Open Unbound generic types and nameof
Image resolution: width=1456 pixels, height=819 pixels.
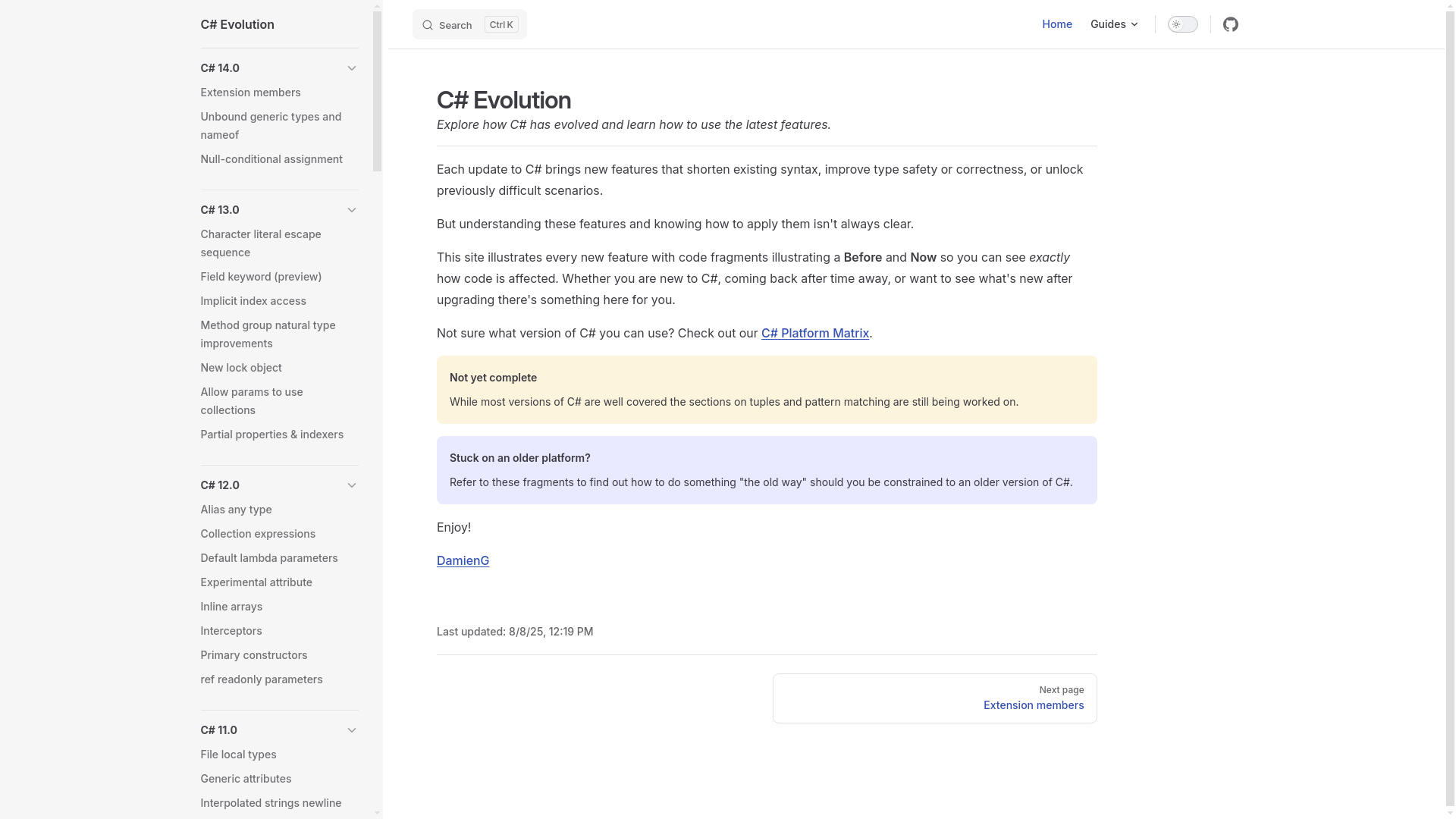[271, 126]
